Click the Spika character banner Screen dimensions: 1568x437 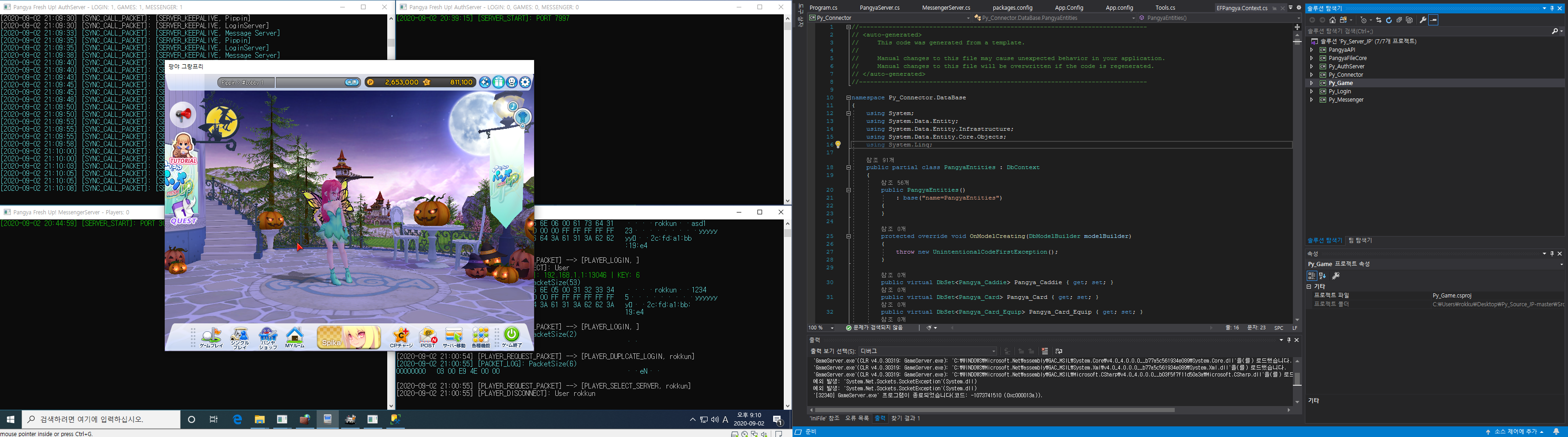pos(349,337)
